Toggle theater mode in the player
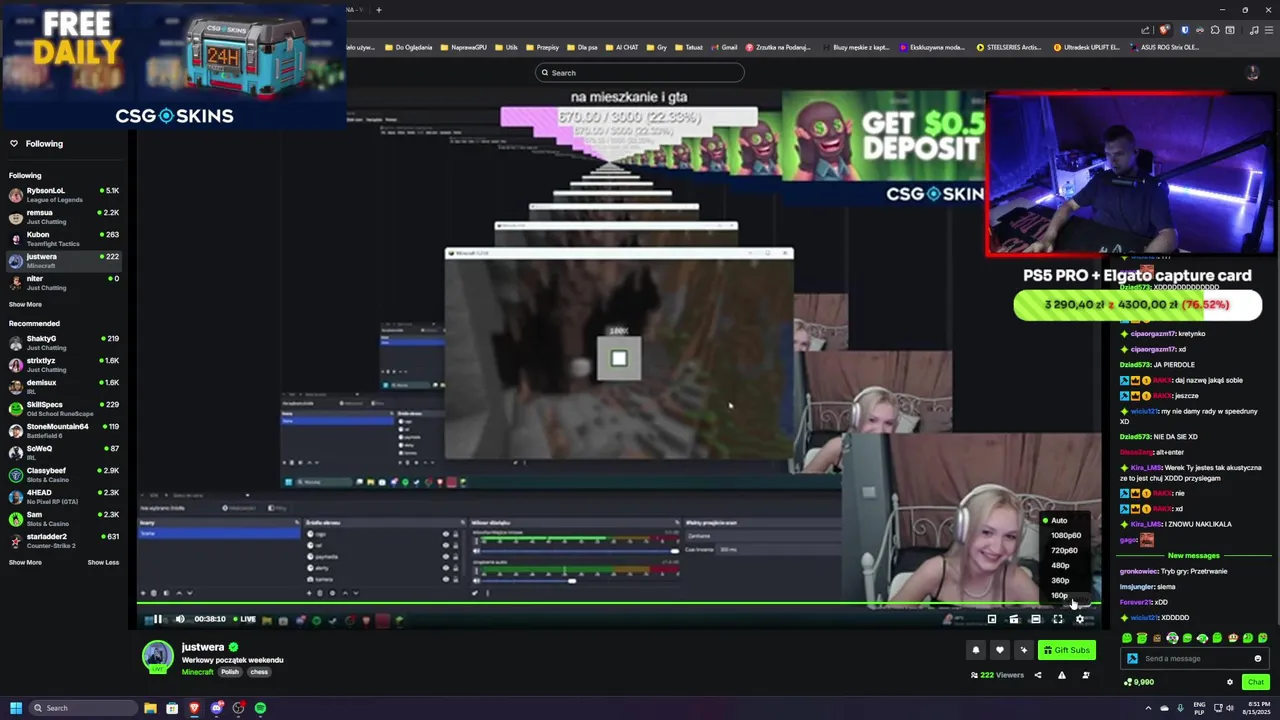Image resolution: width=1280 pixels, height=720 pixels. (1036, 619)
